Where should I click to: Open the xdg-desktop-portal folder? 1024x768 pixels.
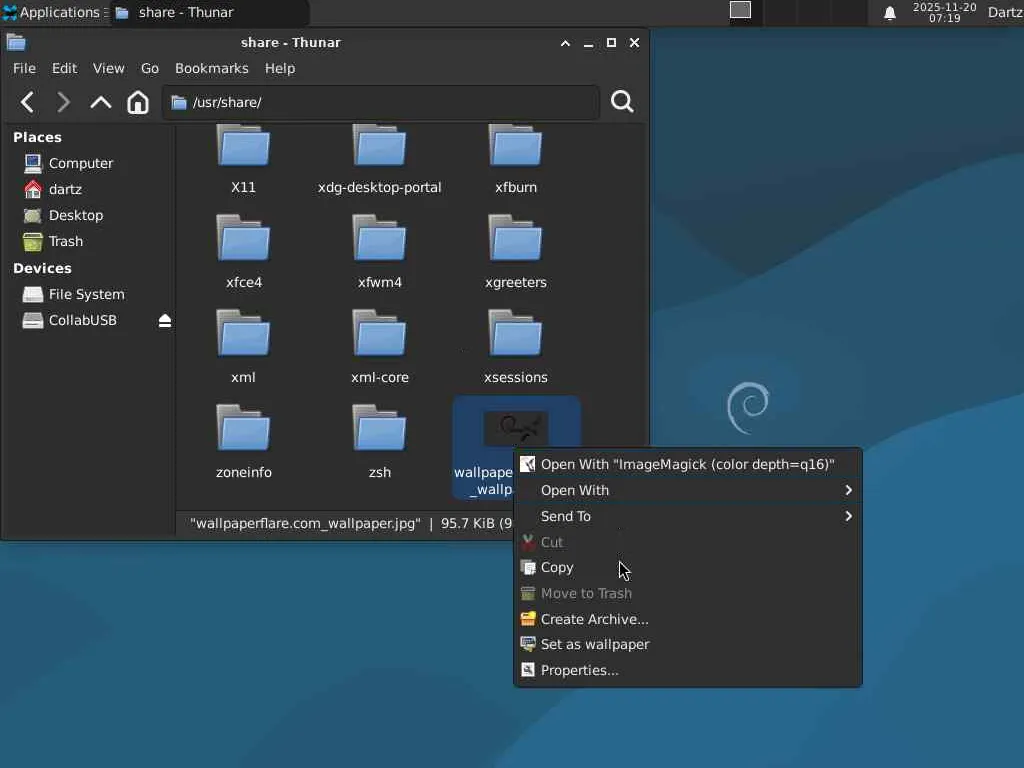tap(379, 160)
